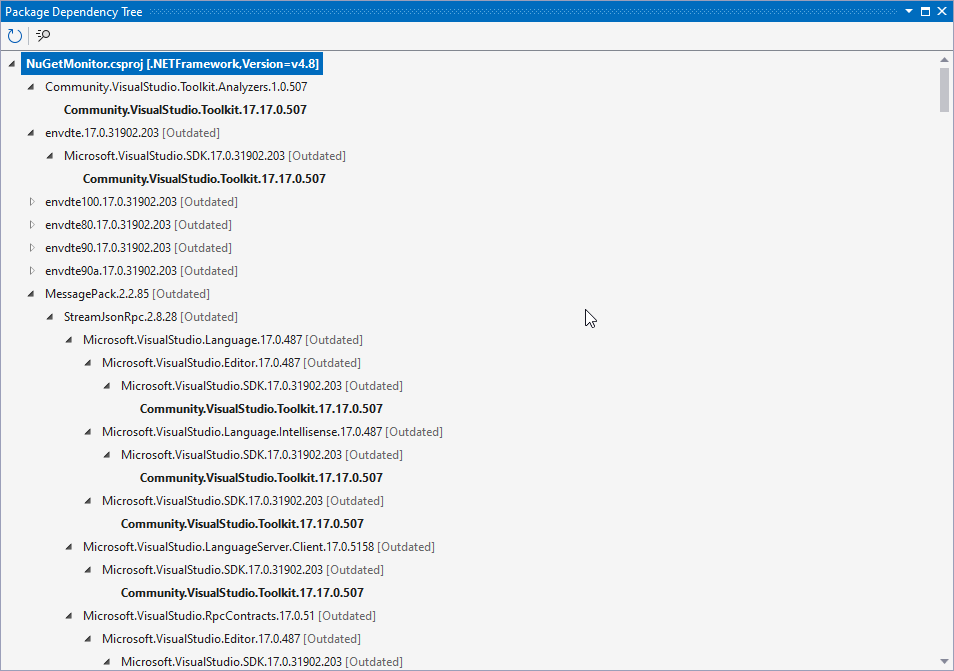This screenshot has height=671, width=954.
Task: Select Microsoft.VisualStudio.Language.17.0.487 row
Action: point(223,340)
